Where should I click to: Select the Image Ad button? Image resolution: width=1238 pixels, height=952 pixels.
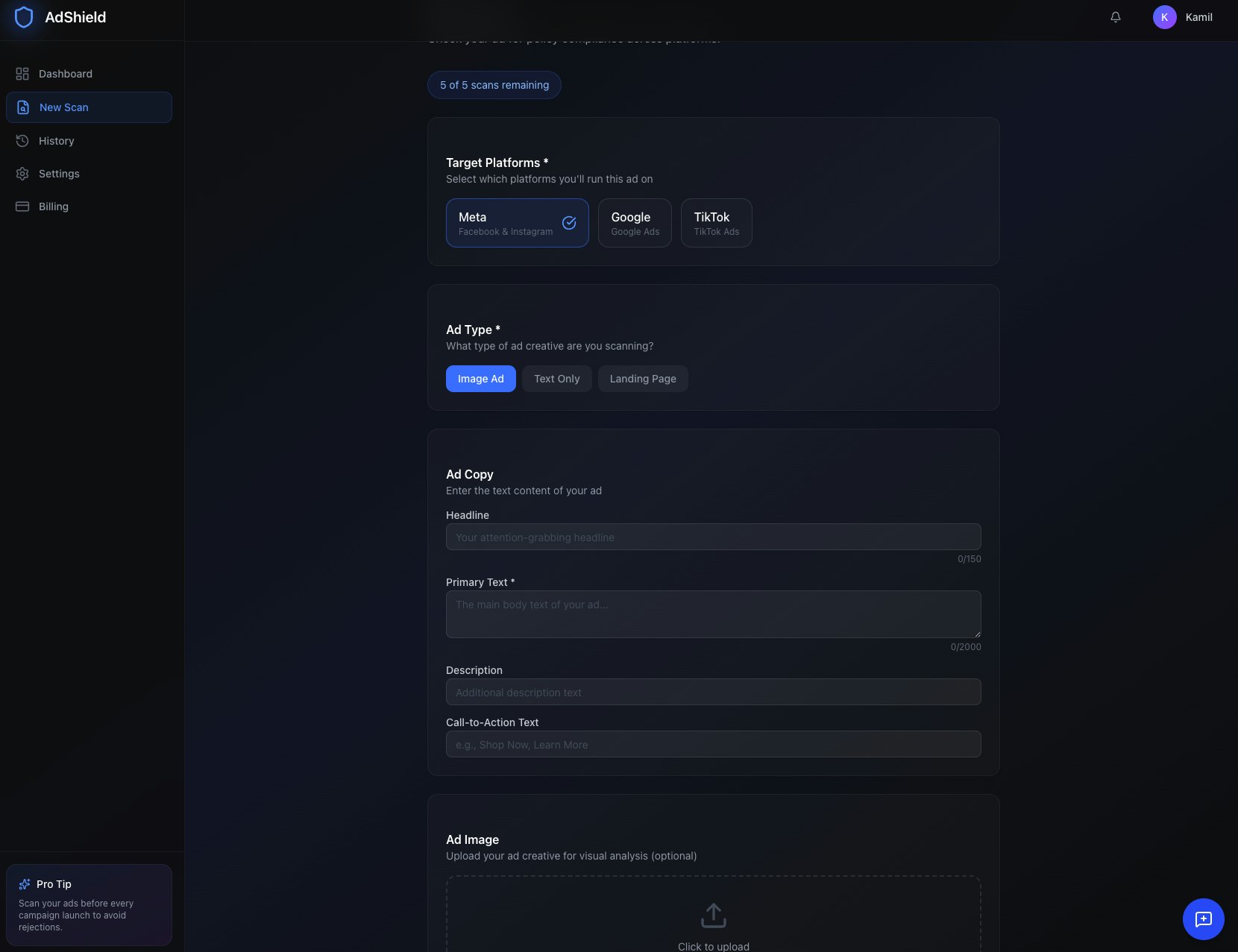[480, 379]
